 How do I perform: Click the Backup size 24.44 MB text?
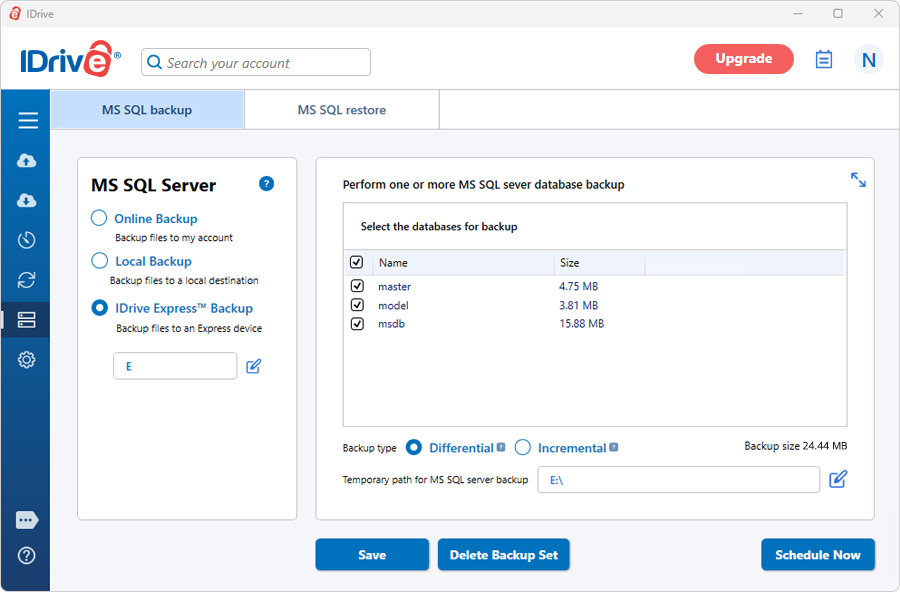coord(796,446)
